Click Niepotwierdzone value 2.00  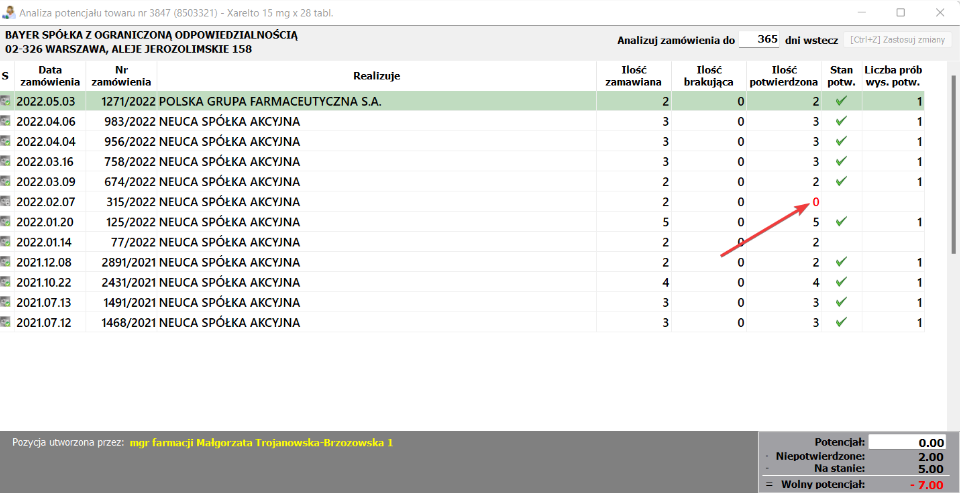(x=929, y=456)
